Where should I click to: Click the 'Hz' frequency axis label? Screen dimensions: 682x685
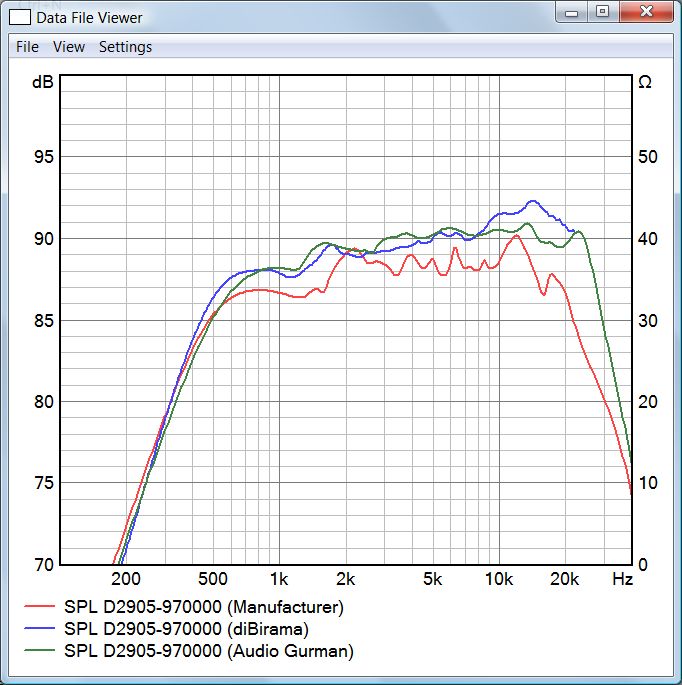pyautogui.click(x=622, y=579)
